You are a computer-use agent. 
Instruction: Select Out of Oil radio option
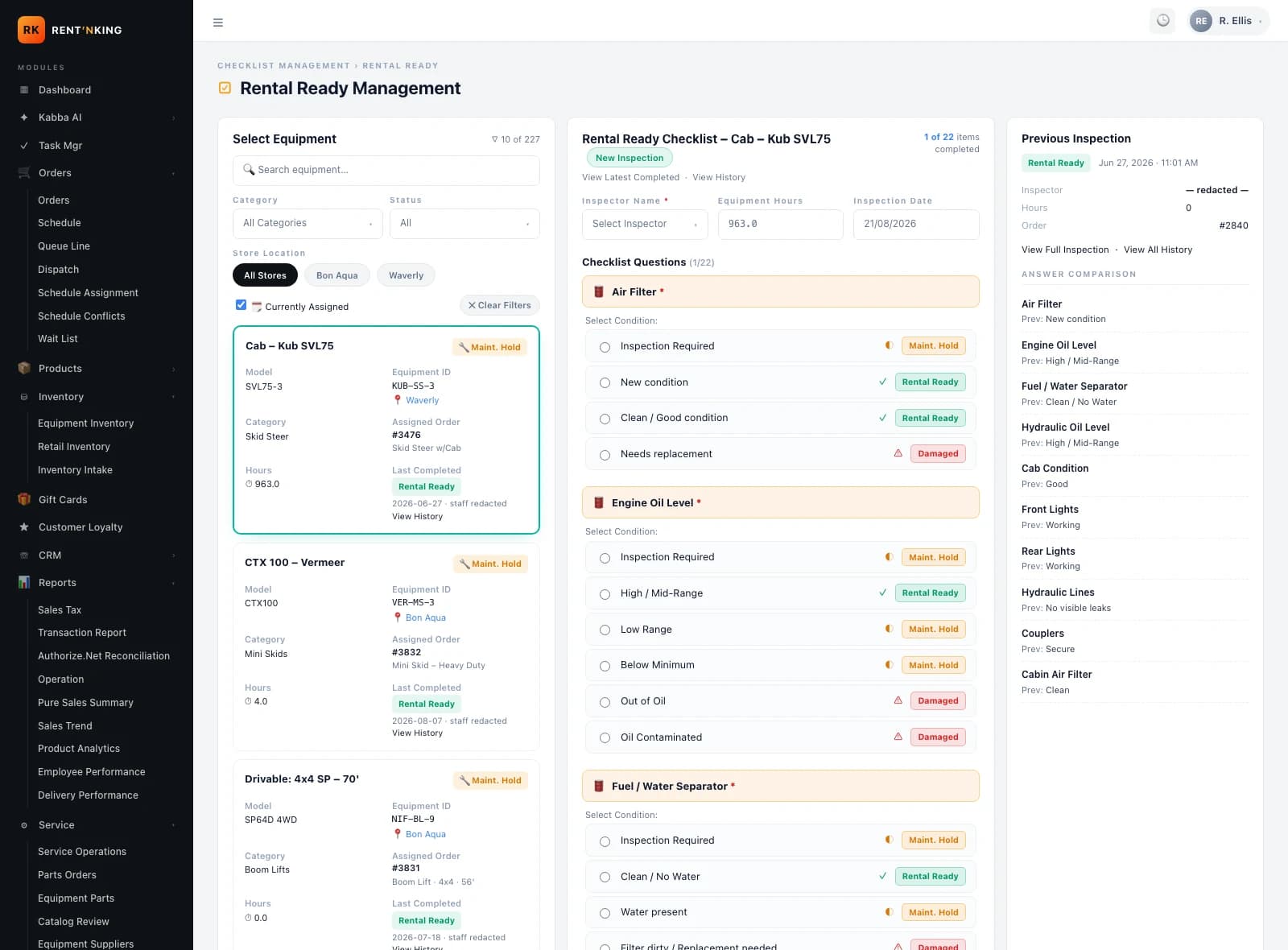(605, 702)
